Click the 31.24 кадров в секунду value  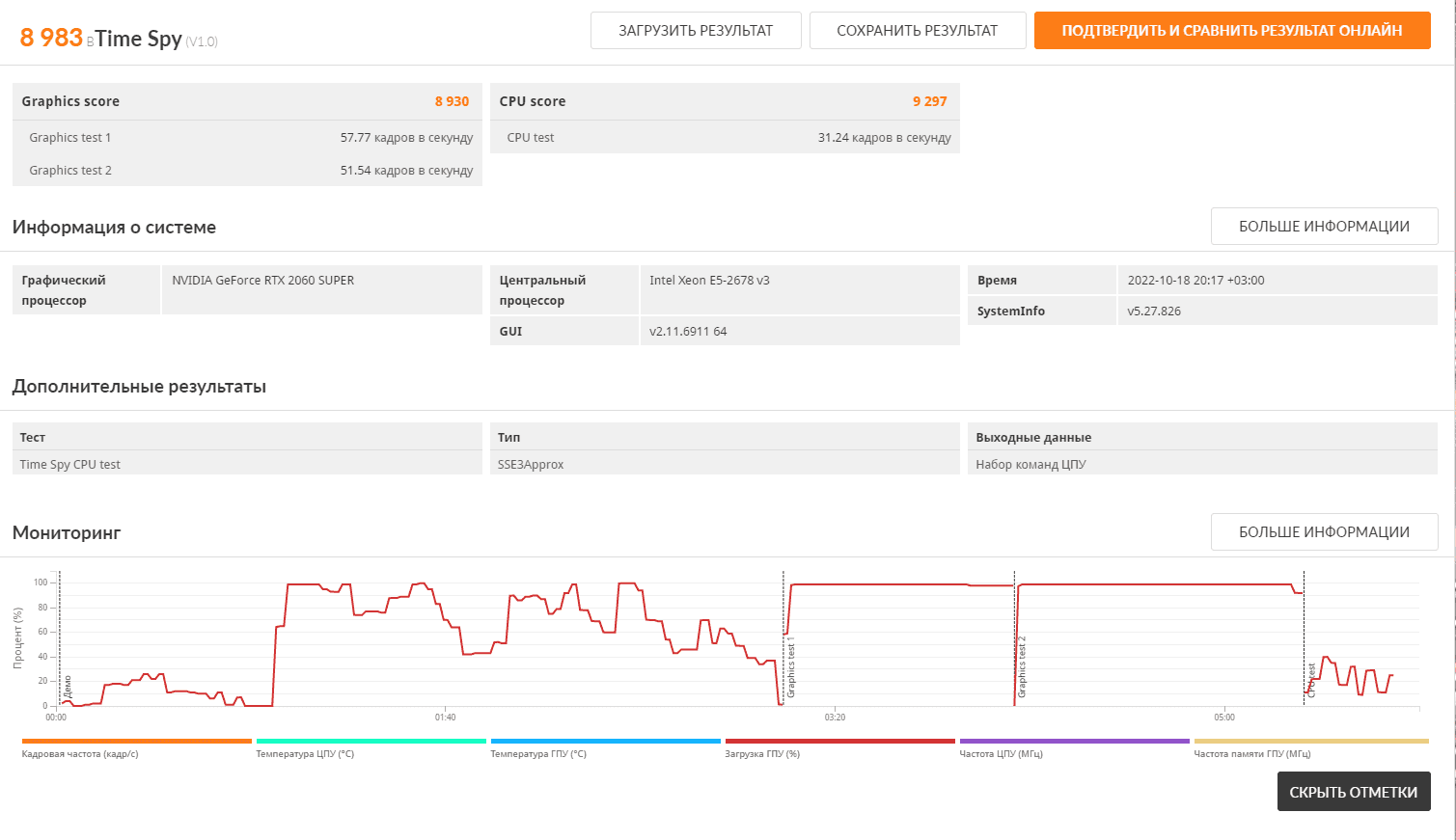pyautogui.click(x=885, y=138)
